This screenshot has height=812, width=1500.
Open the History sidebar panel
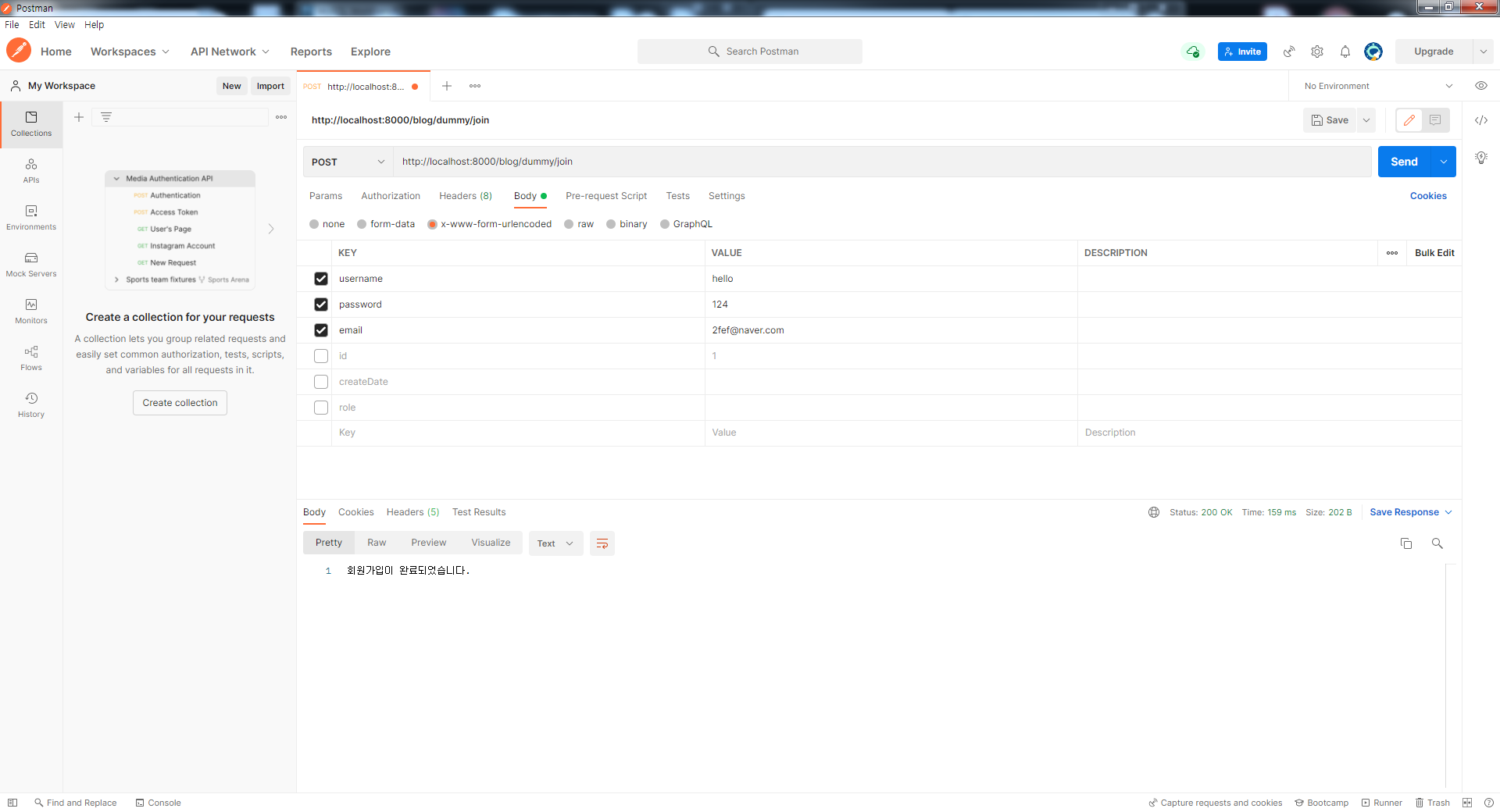click(31, 405)
